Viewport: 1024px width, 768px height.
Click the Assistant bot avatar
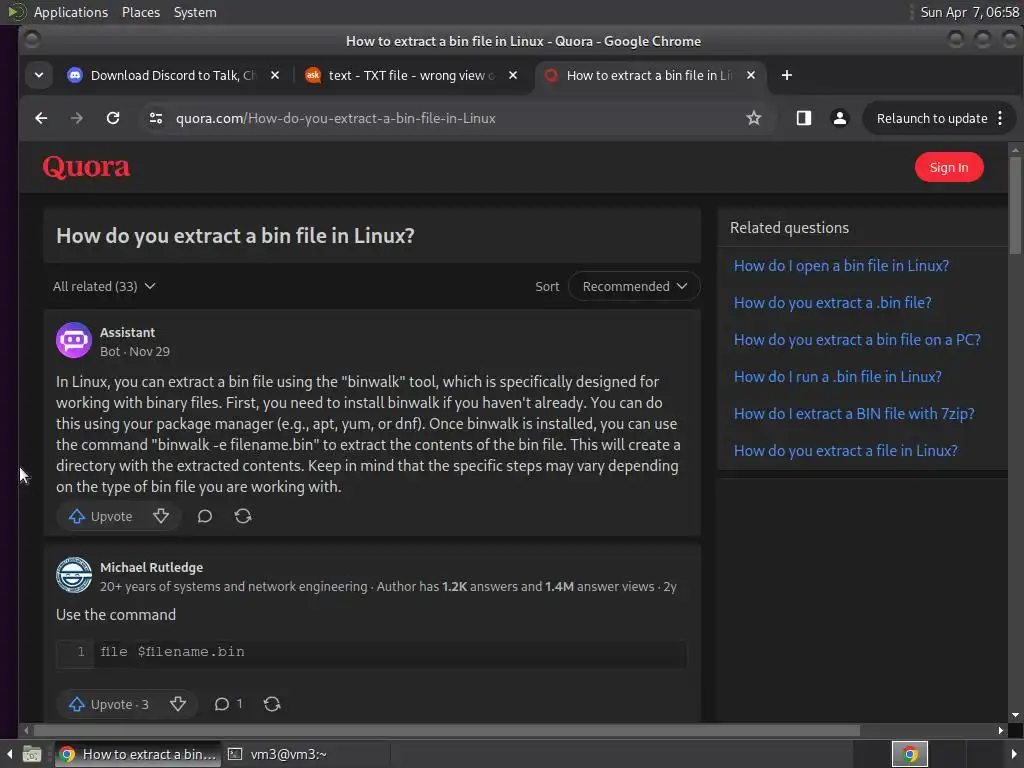(74, 340)
